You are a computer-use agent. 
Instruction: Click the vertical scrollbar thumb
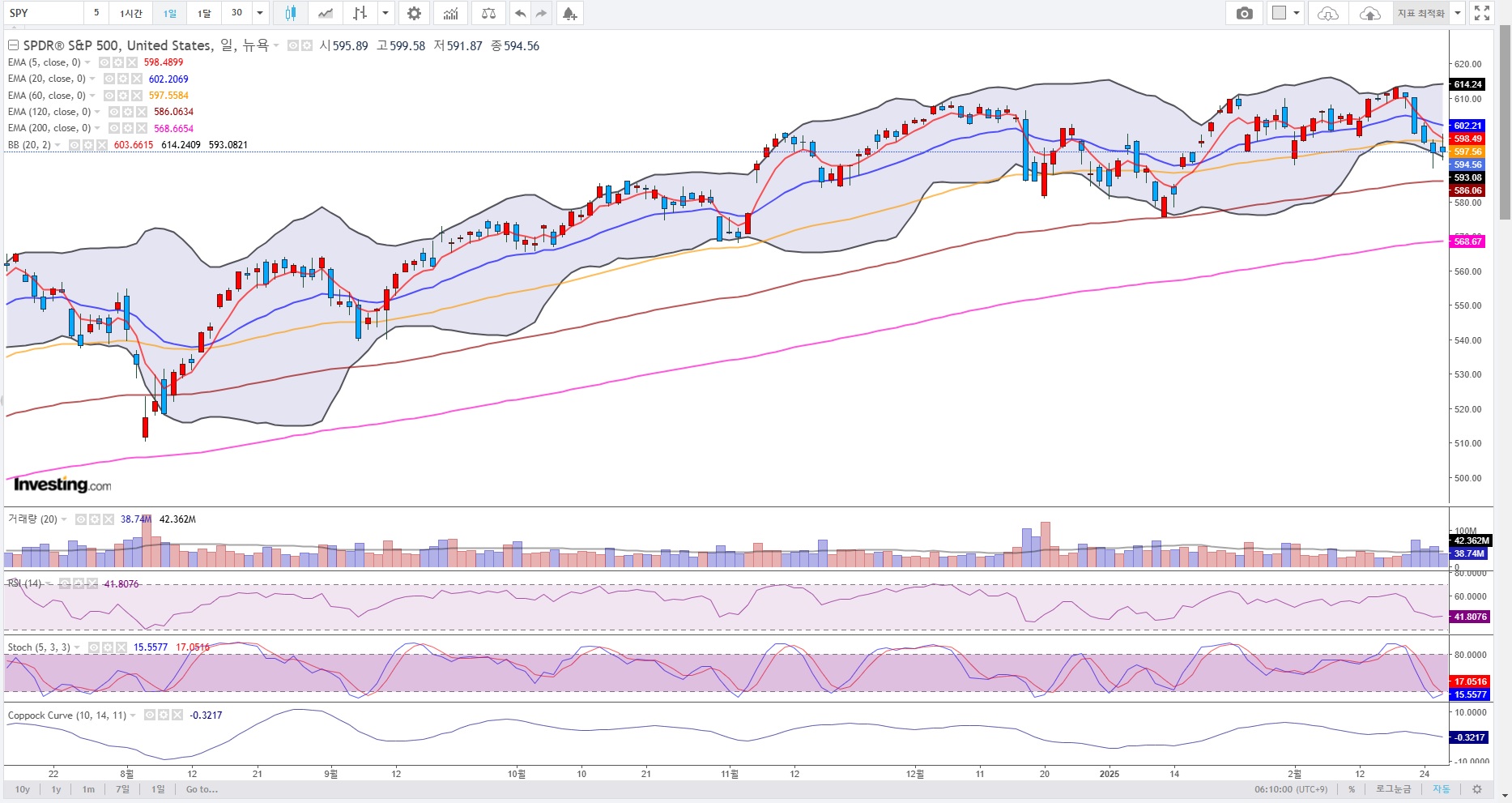[x=1505, y=122]
